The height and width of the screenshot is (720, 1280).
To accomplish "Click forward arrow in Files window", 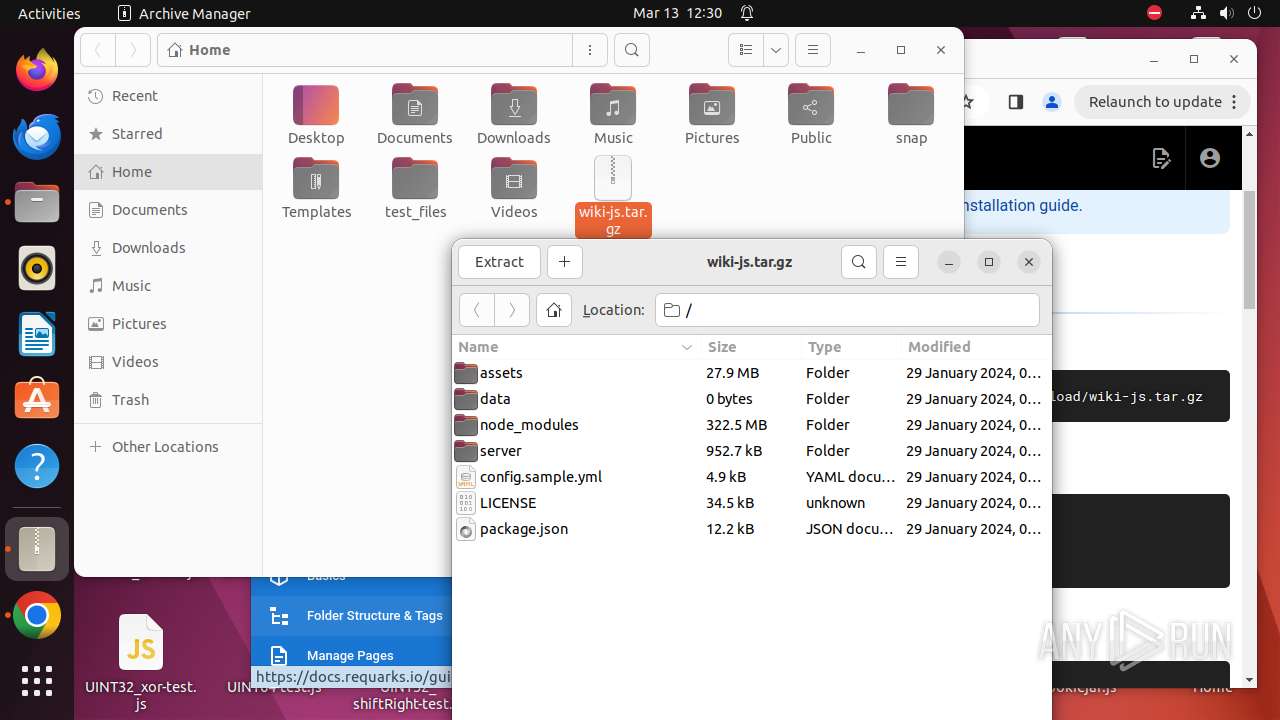I will click(x=133, y=50).
